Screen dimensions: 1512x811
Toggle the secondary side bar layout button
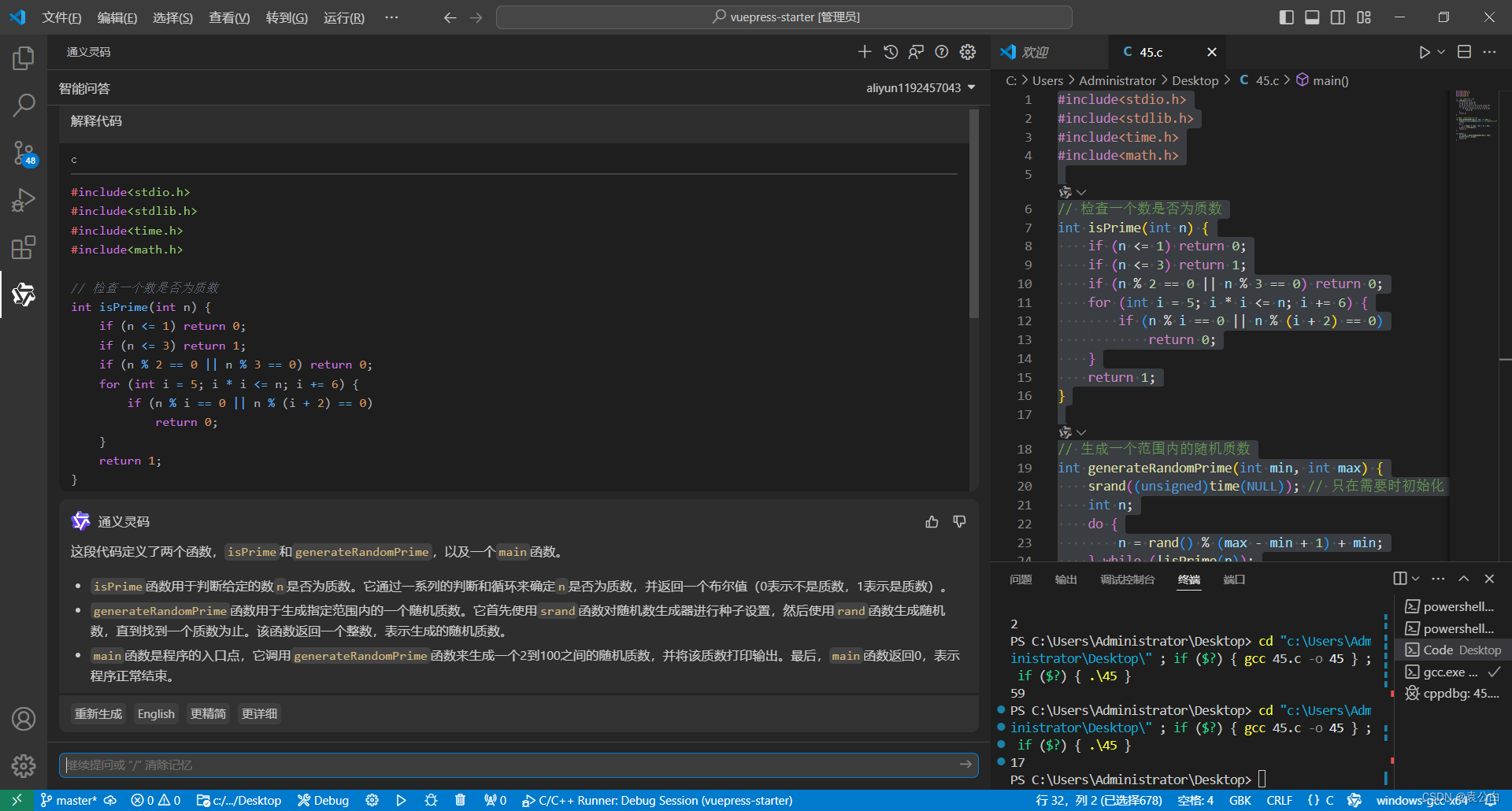click(x=1338, y=17)
